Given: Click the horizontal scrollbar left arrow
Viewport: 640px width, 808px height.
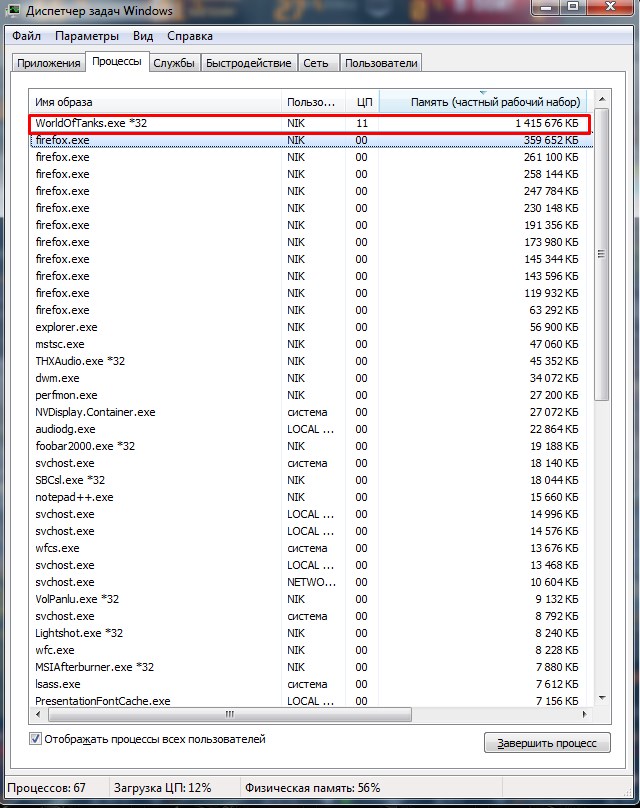Looking at the screenshot, I should (38, 714).
